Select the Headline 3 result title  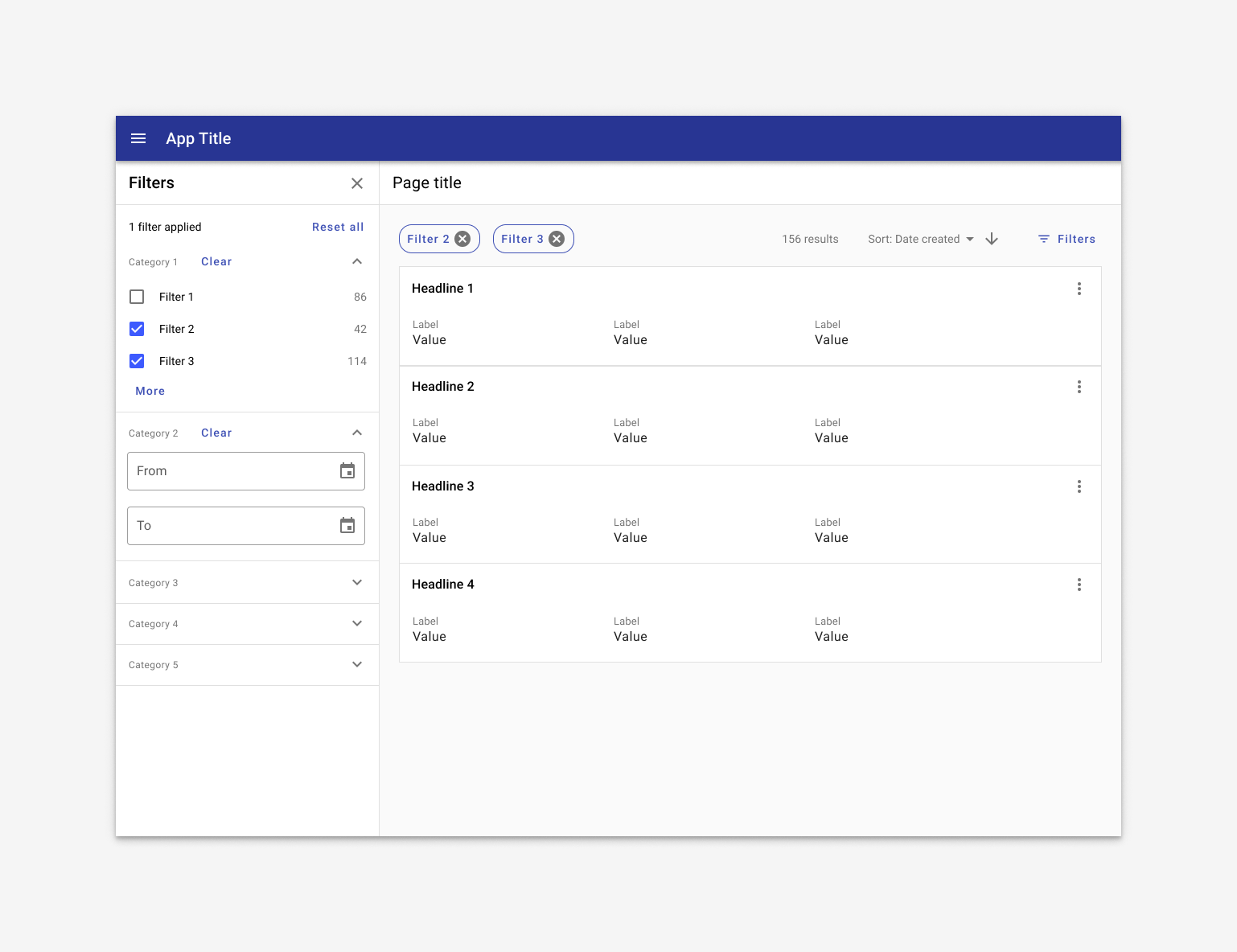pyautogui.click(x=443, y=486)
